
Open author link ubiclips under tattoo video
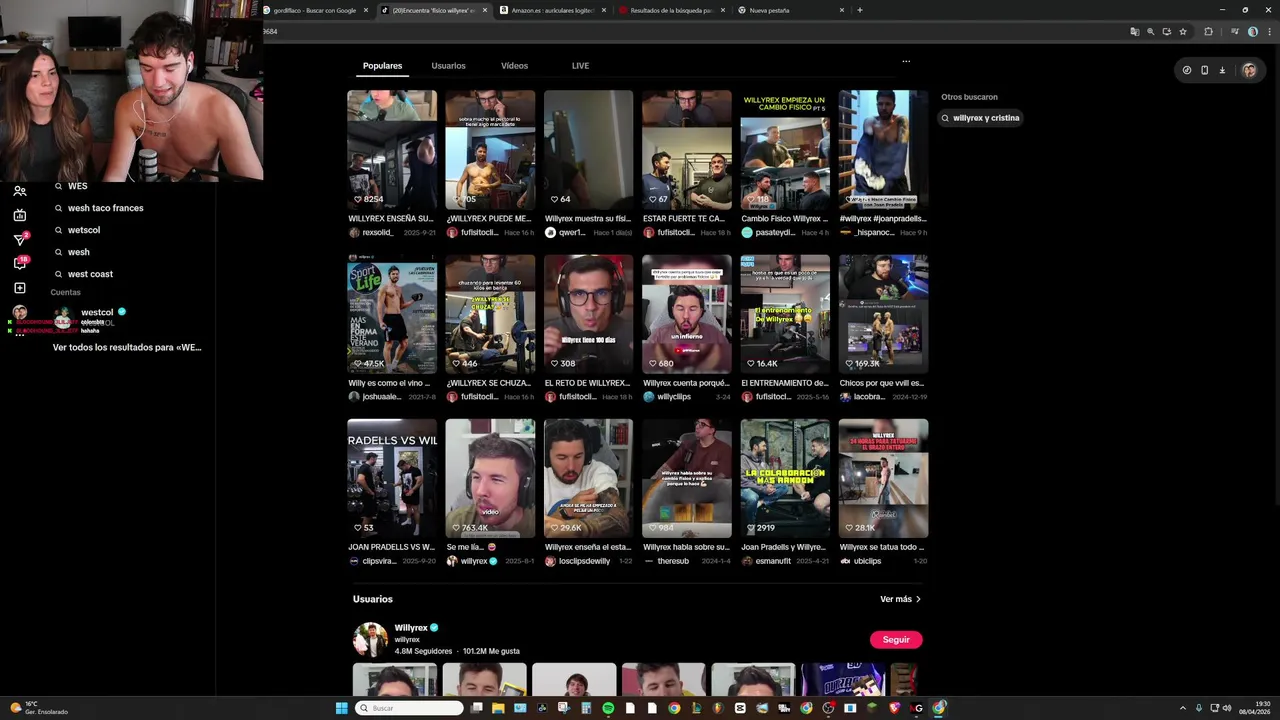[867, 561]
